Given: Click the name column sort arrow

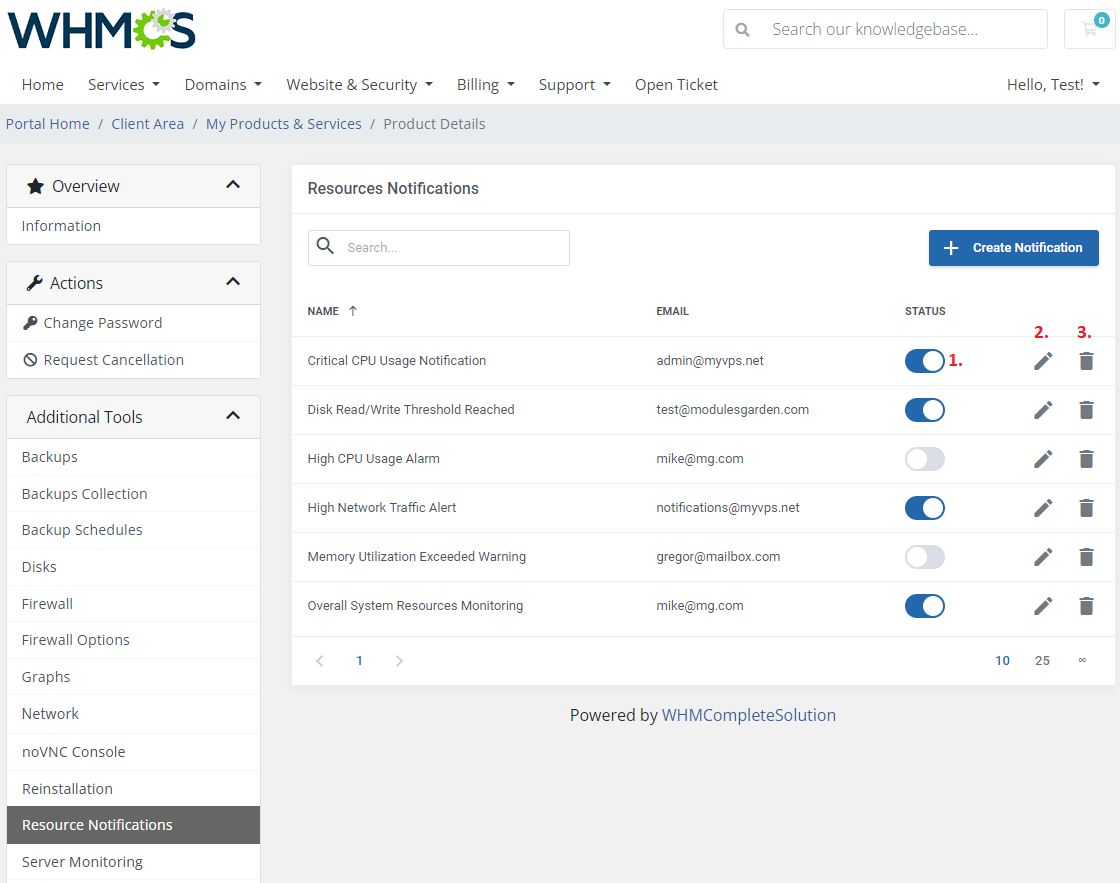Looking at the screenshot, I should tap(352, 311).
